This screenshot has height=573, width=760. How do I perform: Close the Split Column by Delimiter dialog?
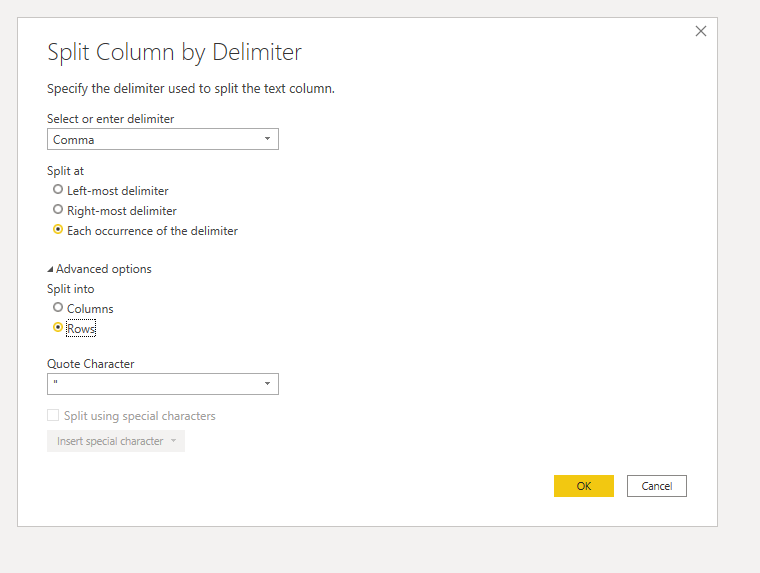700,32
